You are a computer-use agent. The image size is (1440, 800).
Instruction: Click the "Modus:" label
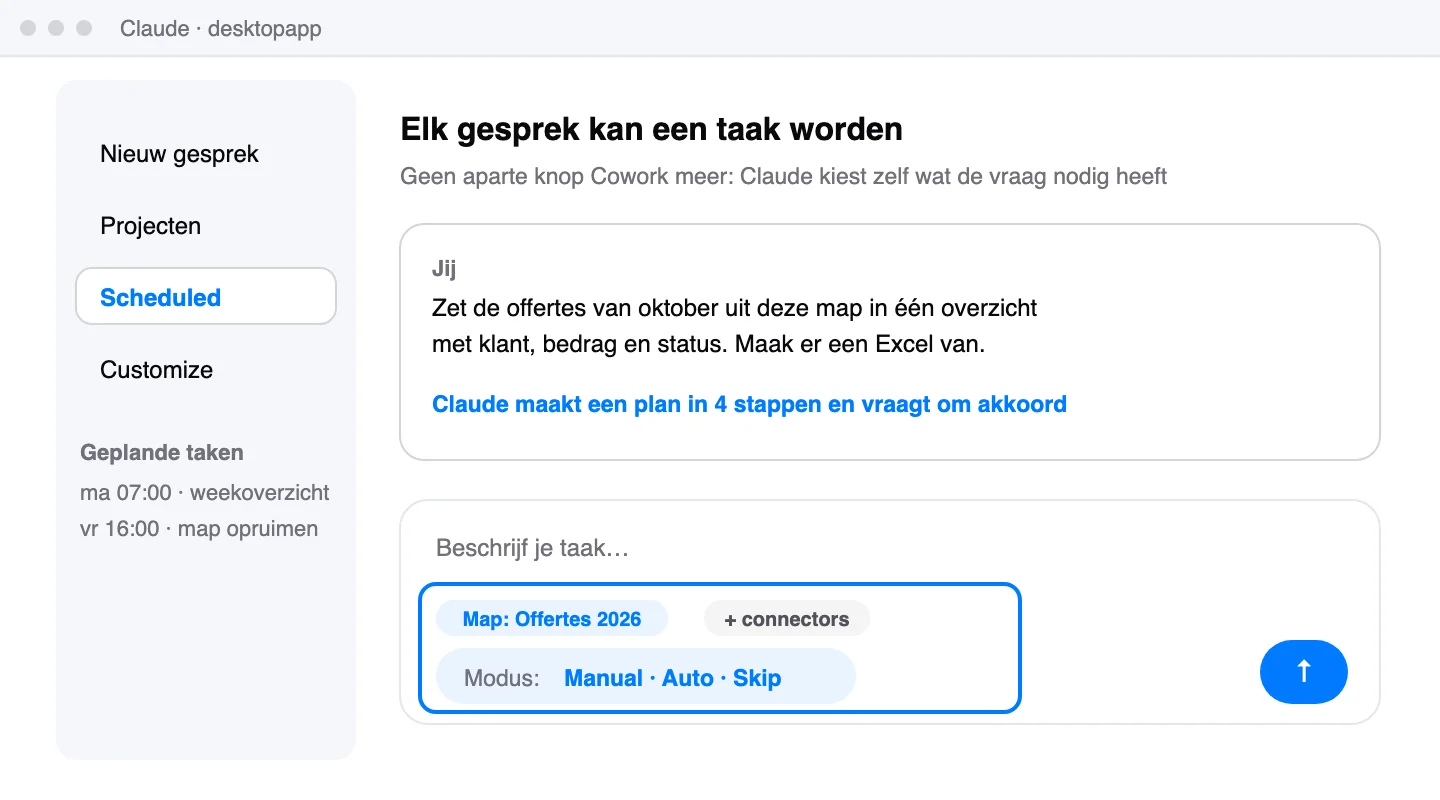(502, 678)
